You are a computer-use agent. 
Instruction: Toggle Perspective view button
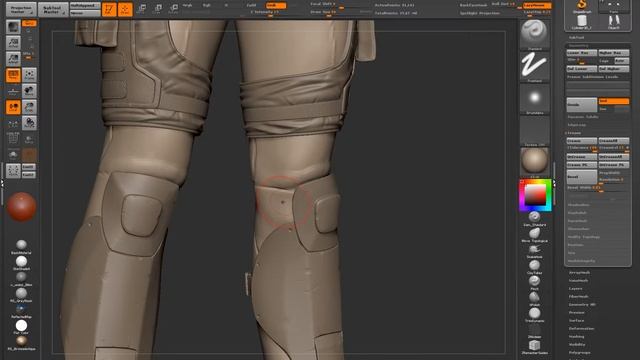pyautogui.click(x=13, y=75)
